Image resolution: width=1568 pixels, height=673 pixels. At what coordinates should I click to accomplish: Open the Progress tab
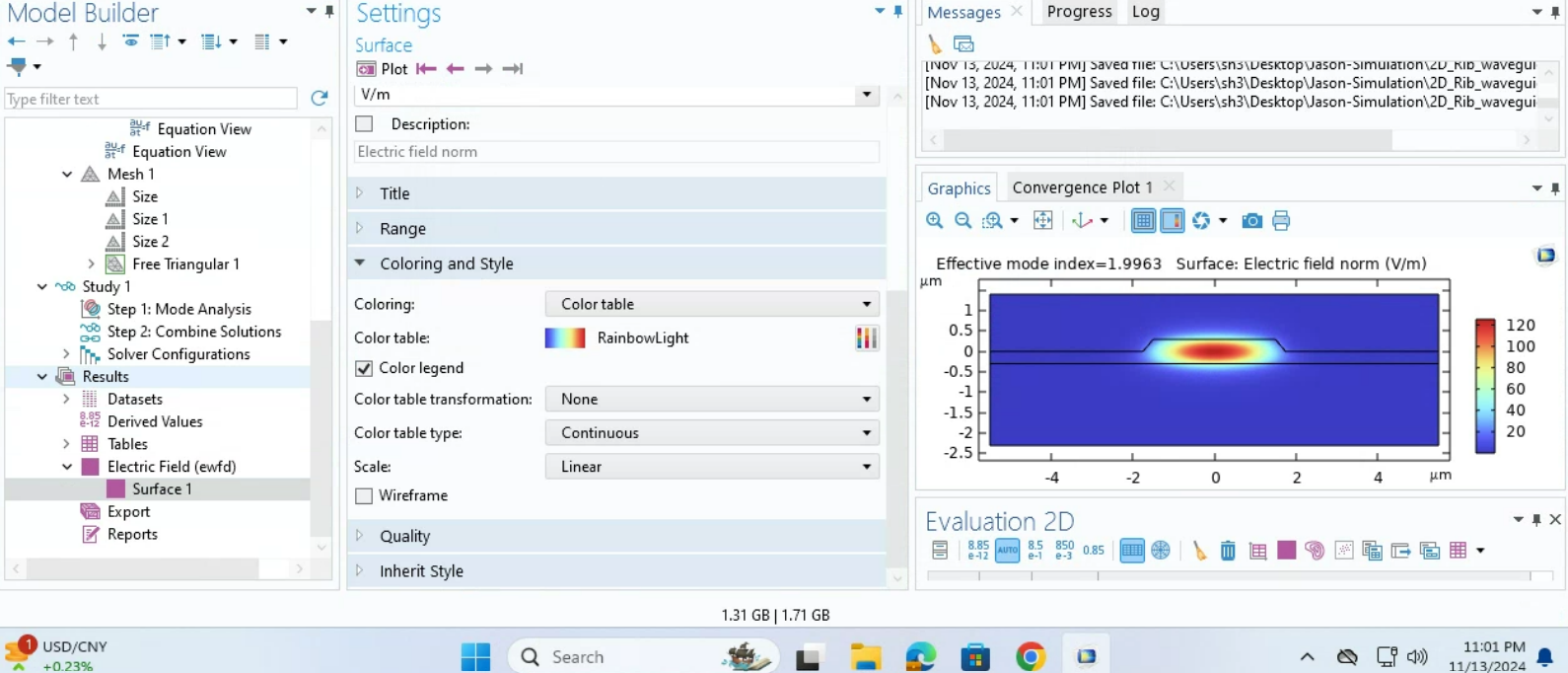[x=1079, y=12]
